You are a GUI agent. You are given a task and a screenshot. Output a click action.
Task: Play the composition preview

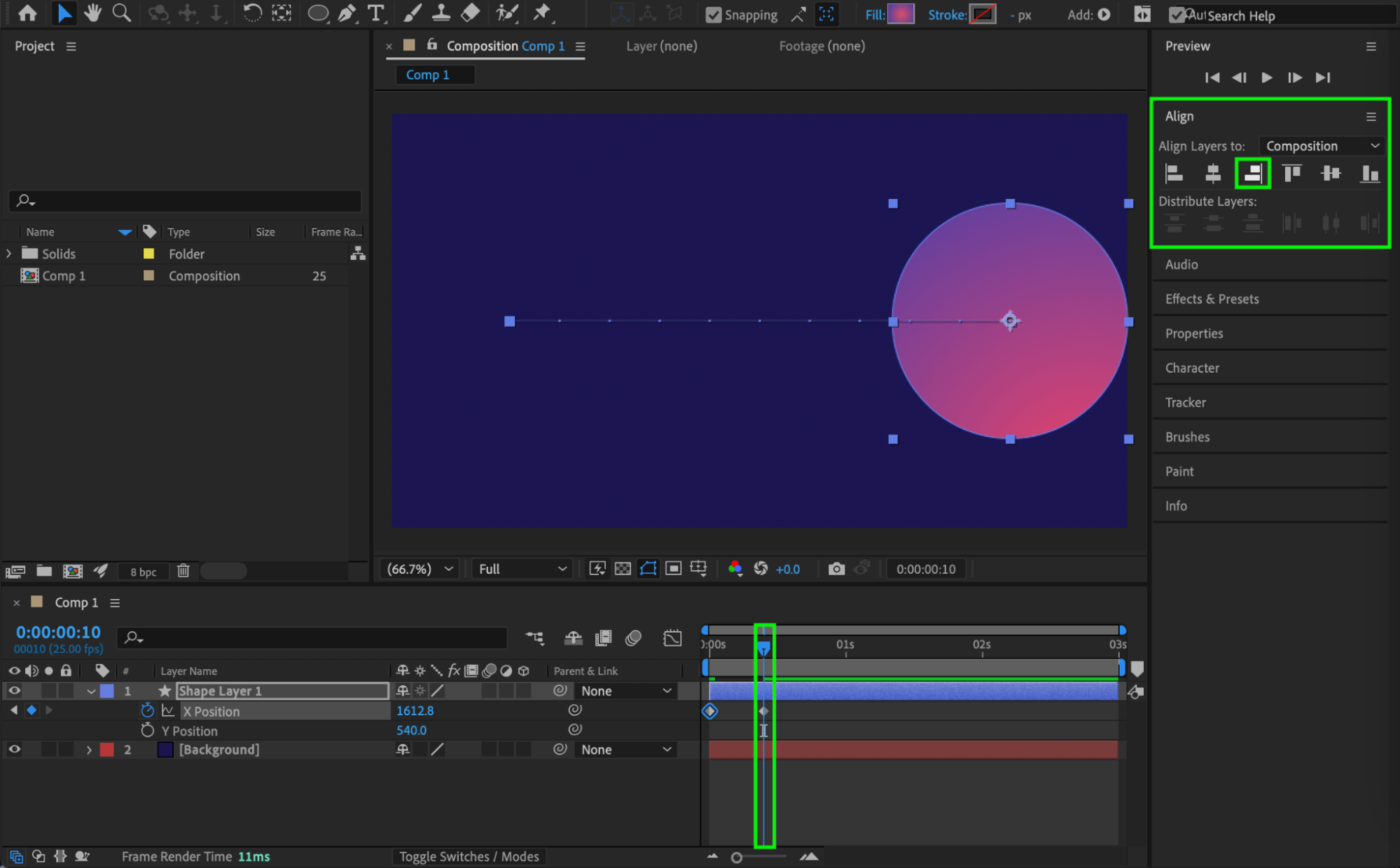[x=1267, y=78]
